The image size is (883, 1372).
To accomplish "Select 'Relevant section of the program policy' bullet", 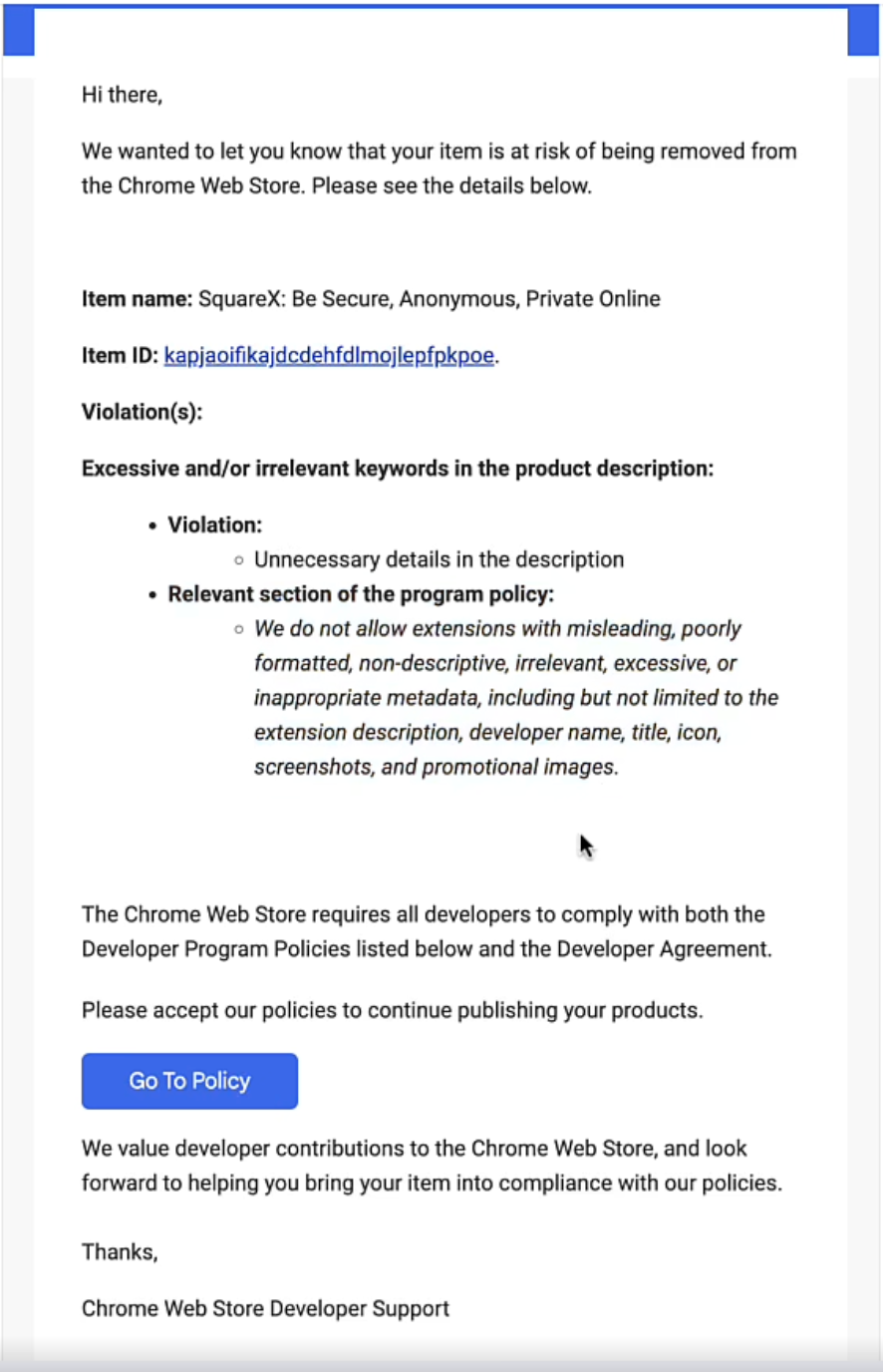I will click(x=361, y=594).
